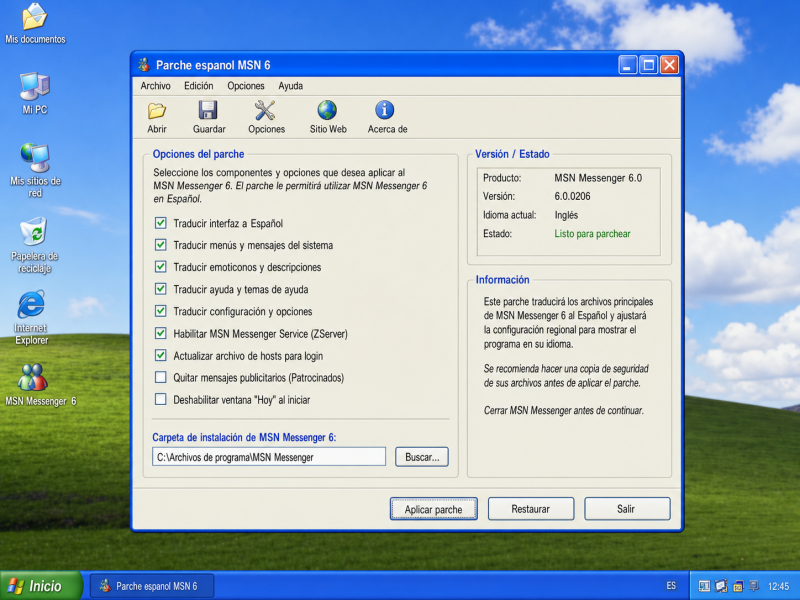Toggle Traducir menús y mensajes del sistema
800x600 pixels.
[161, 245]
